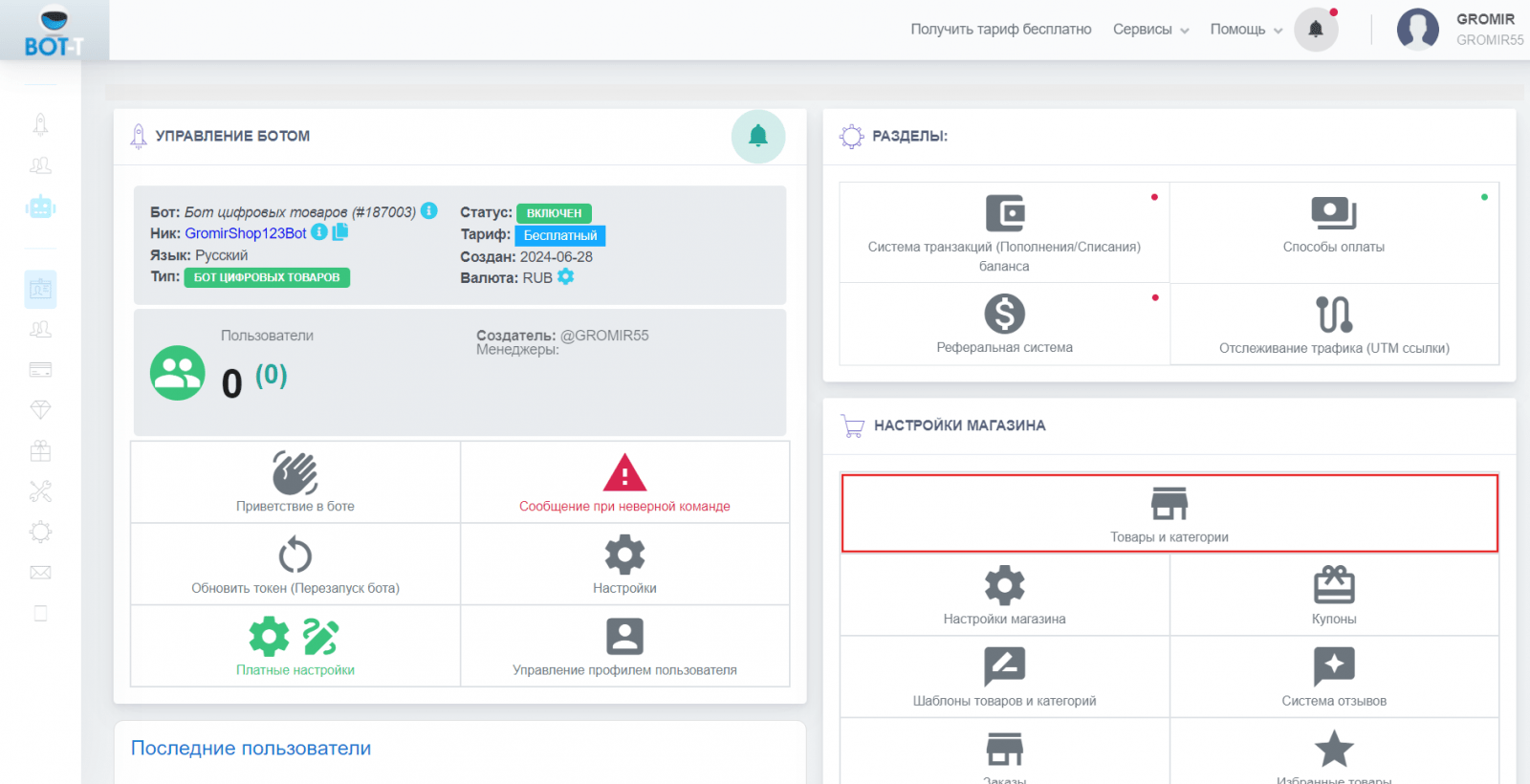Open the credit card icon in sidebar
Image resolution: width=1530 pixels, height=784 pixels.
click(x=40, y=370)
